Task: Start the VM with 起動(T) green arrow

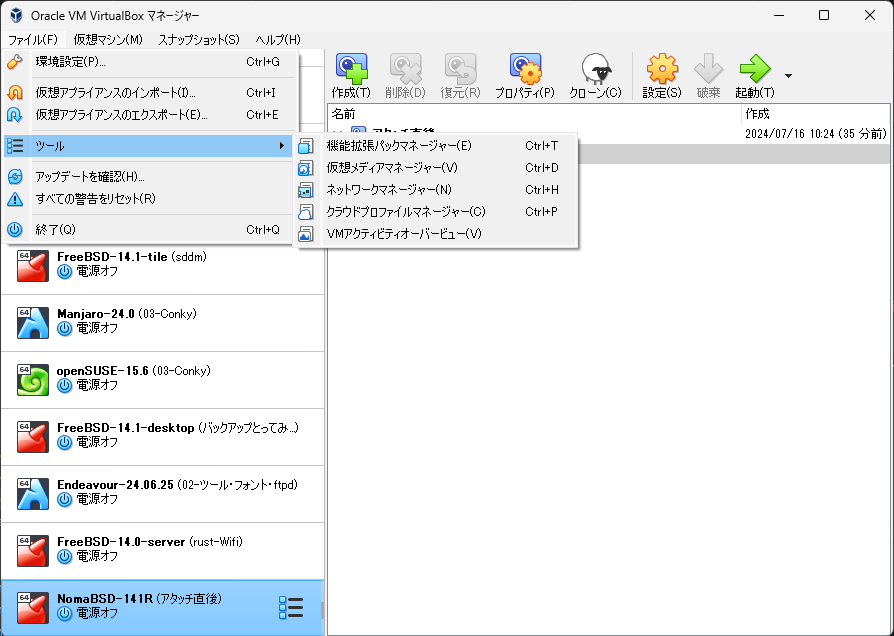Action: click(754, 69)
